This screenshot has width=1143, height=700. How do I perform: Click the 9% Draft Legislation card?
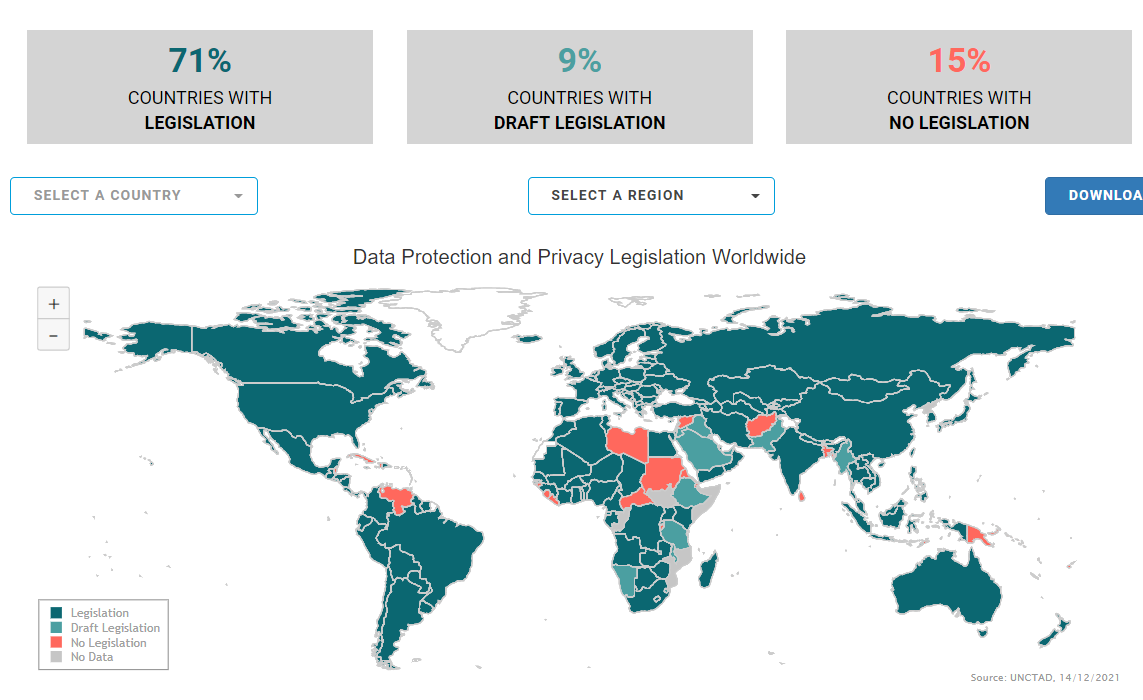point(579,87)
